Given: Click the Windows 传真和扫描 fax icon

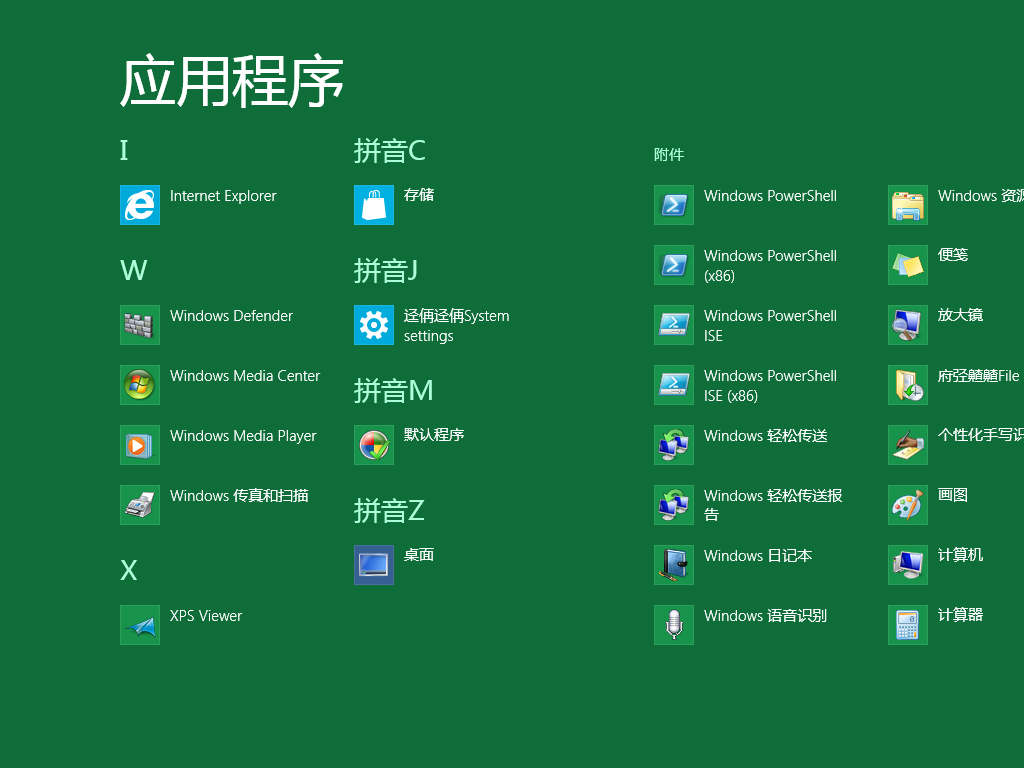Looking at the screenshot, I should pos(140,505).
